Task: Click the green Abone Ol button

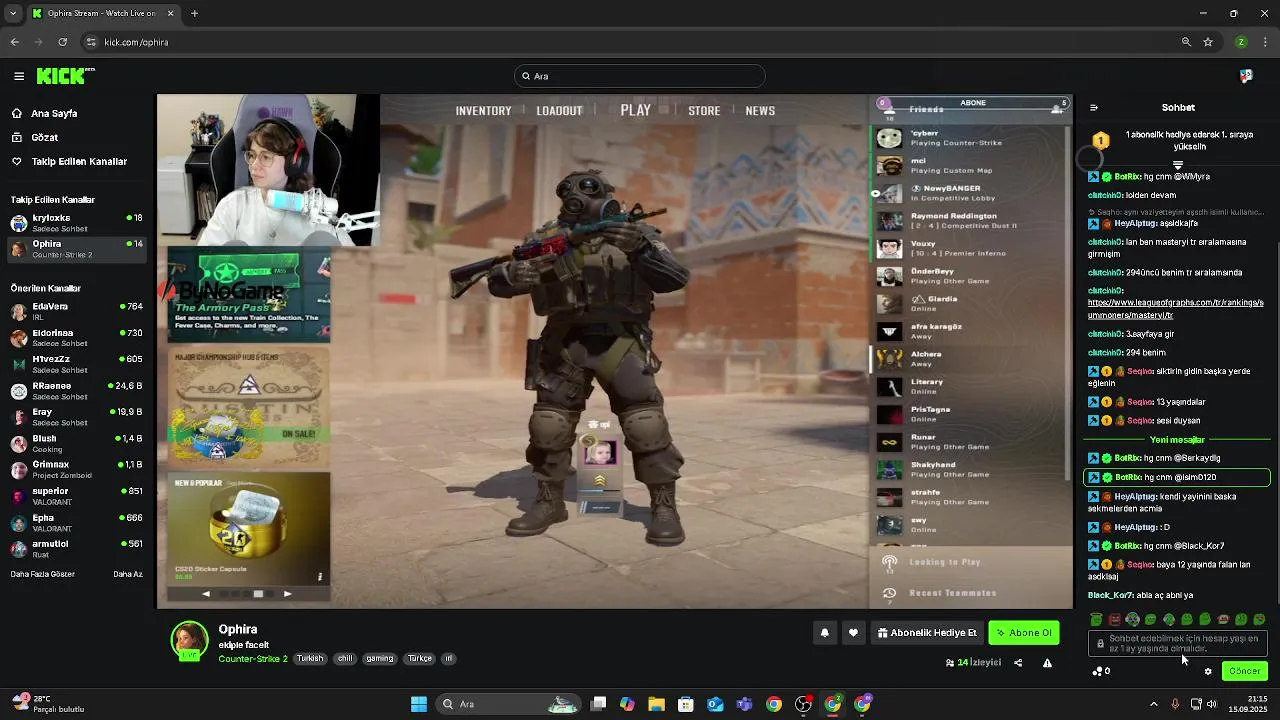Action: point(1023,632)
